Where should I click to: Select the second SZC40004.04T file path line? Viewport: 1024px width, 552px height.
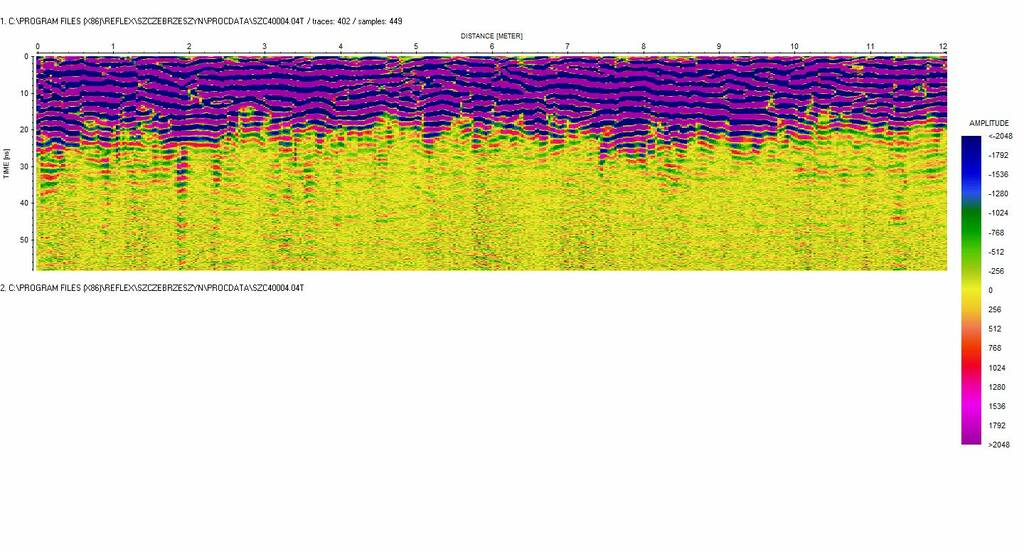152,288
